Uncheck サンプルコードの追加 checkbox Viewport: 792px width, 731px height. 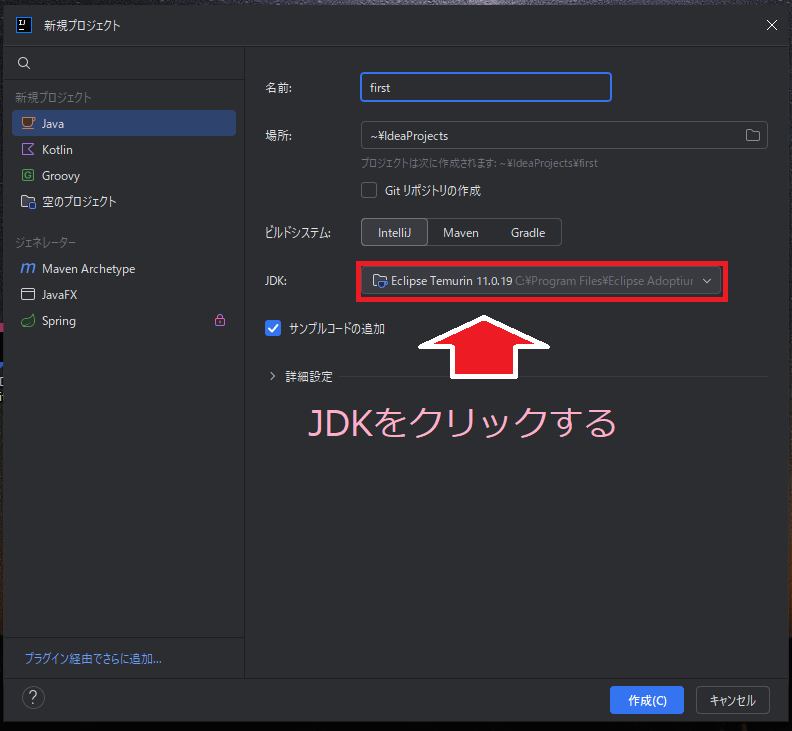273,328
